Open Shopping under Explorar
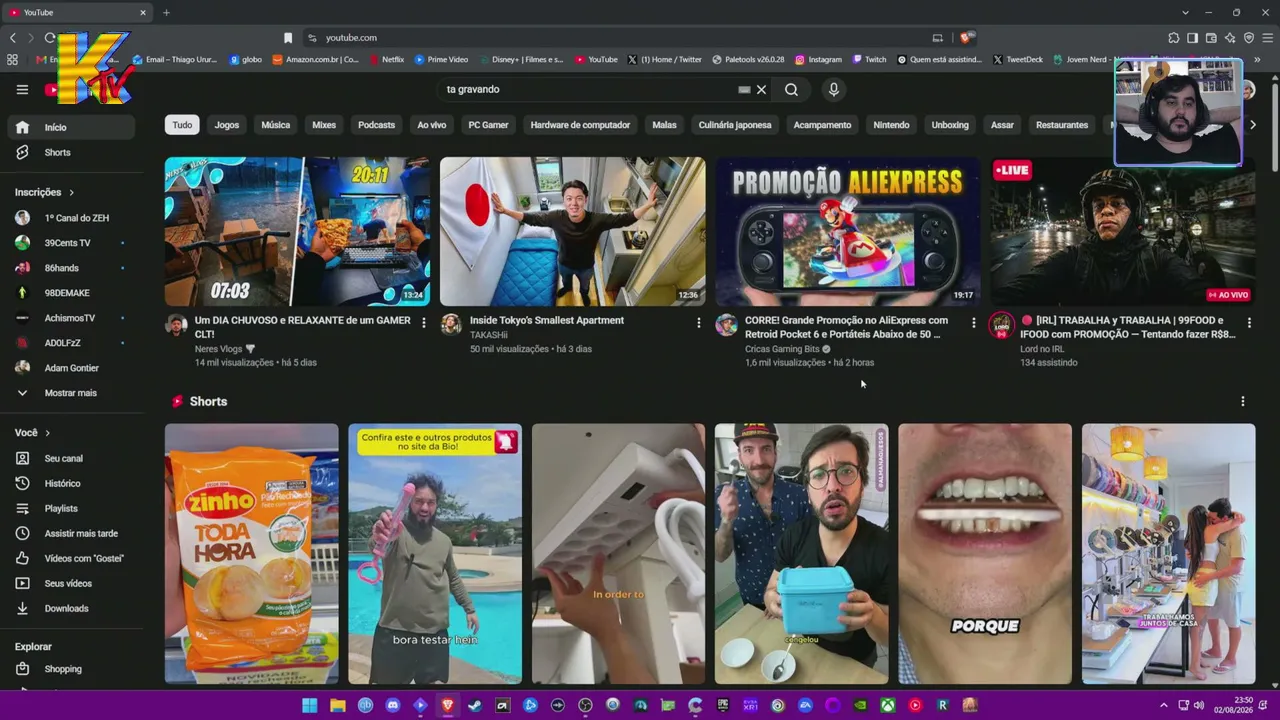The image size is (1280, 720). (71, 669)
